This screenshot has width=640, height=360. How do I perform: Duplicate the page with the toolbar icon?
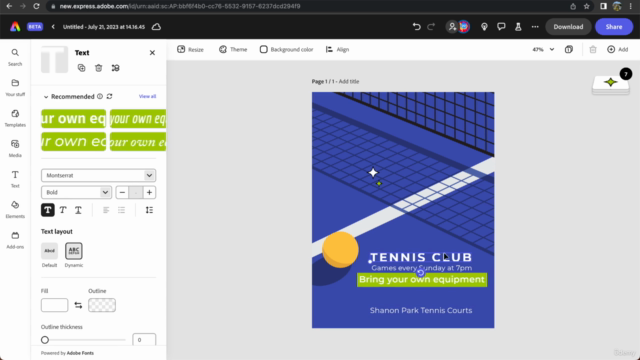(x=569, y=49)
